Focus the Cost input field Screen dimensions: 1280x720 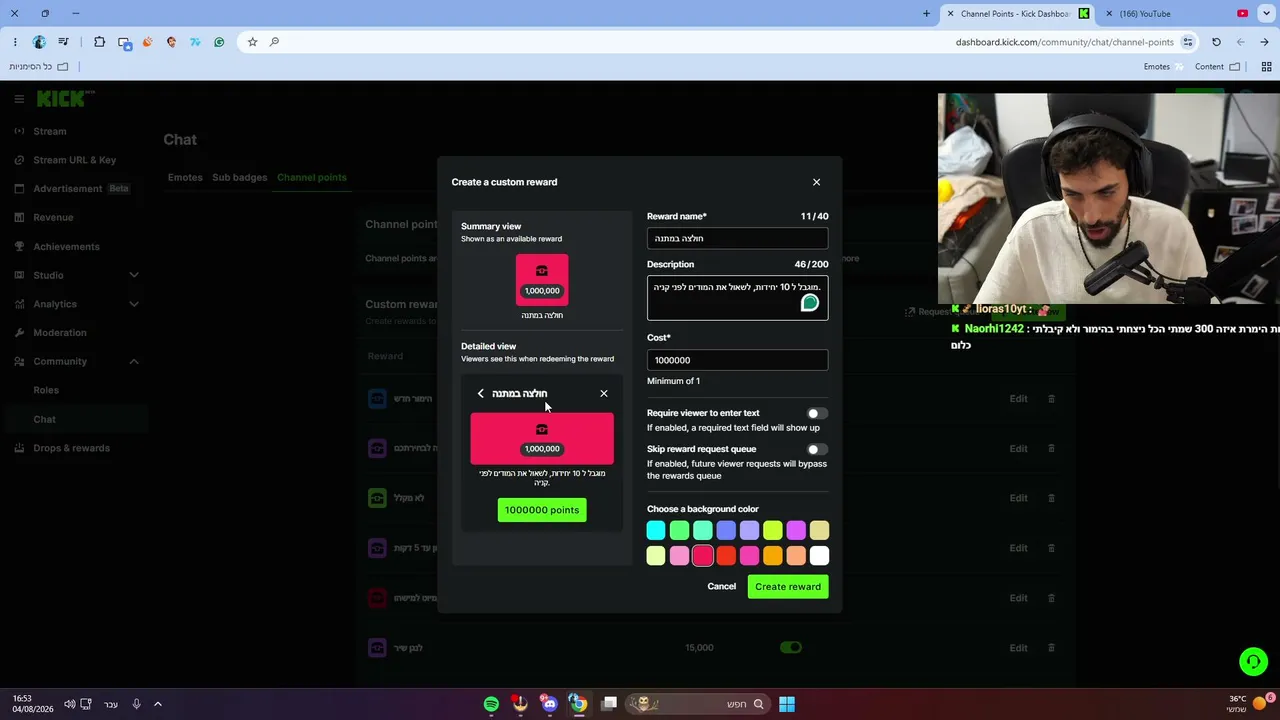pyautogui.click(x=737, y=360)
